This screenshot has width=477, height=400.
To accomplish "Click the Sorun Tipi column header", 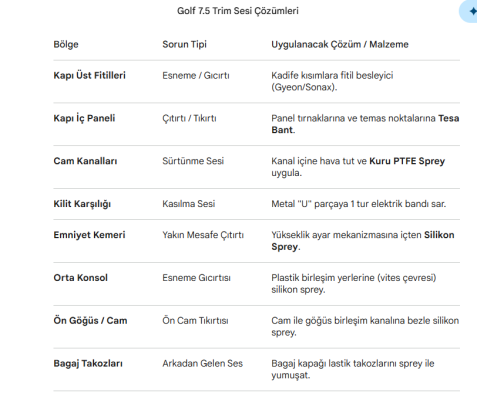I will pos(184,44).
